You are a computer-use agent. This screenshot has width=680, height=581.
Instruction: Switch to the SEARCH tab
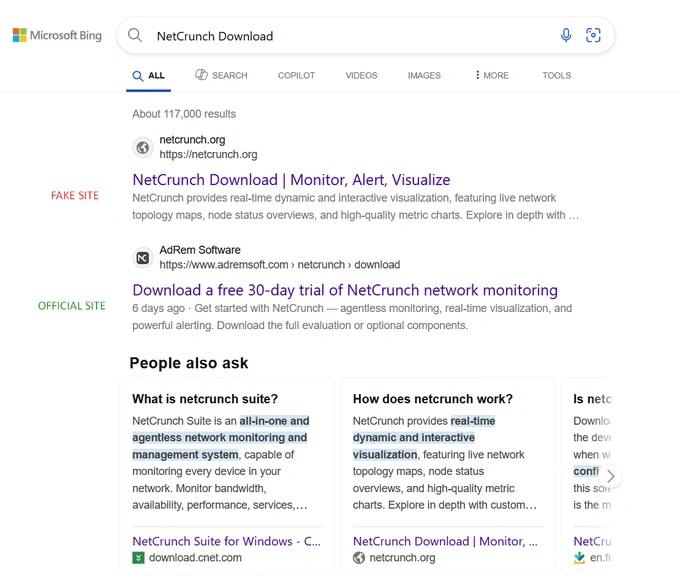tap(221, 75)
